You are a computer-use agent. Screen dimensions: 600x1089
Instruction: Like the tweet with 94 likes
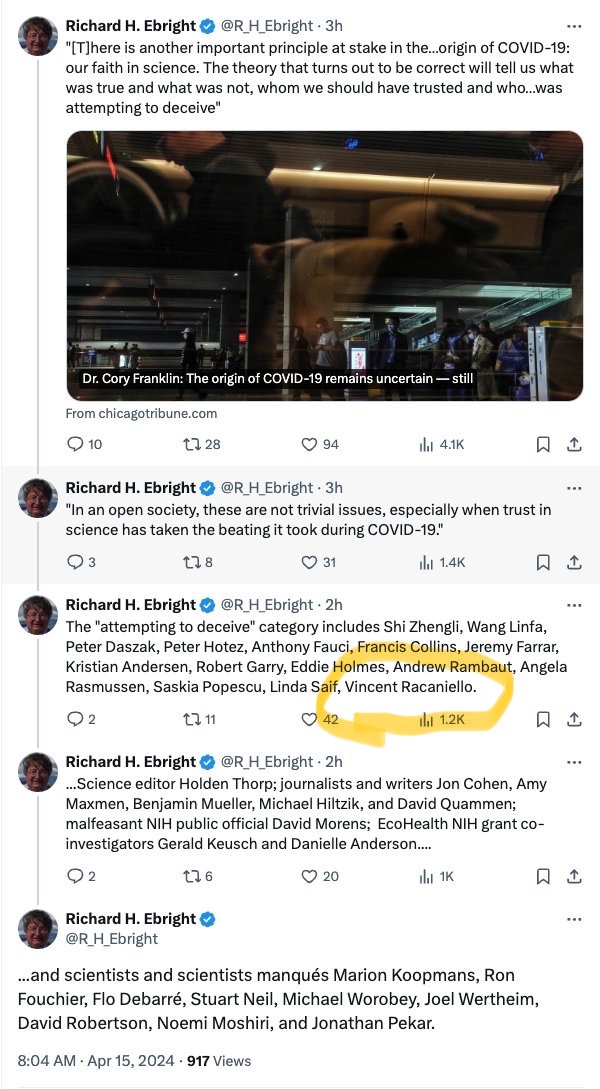click(309, 444)
